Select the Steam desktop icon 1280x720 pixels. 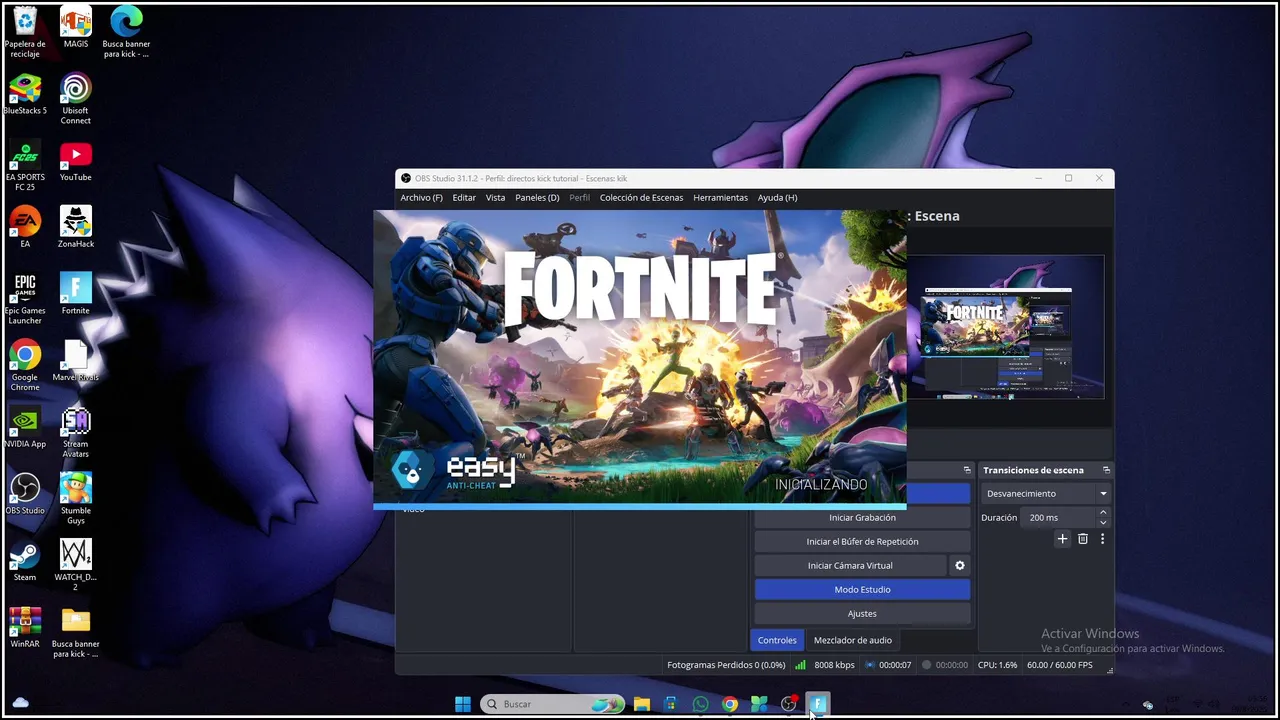coord(25,561)
